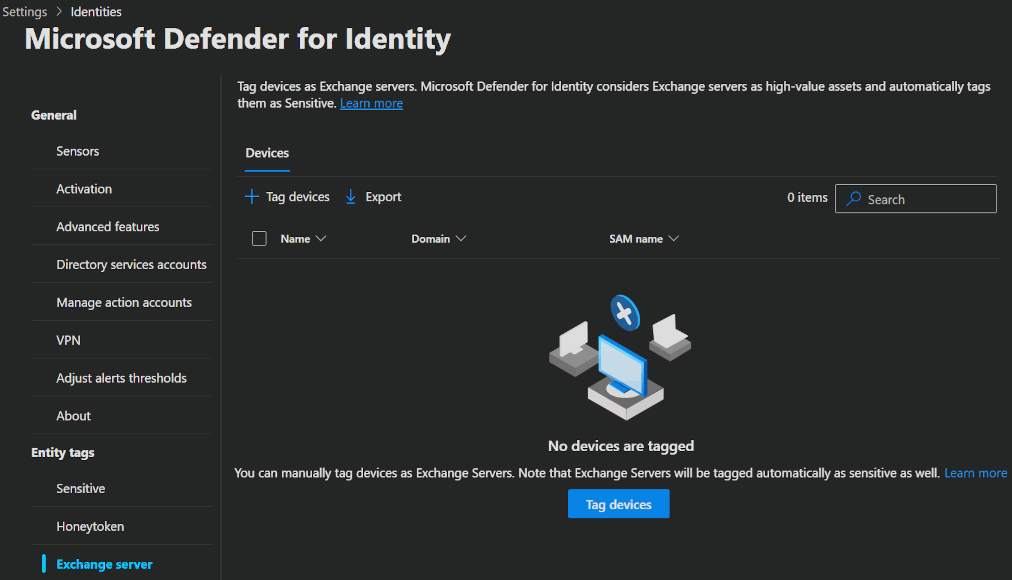
Task: Open Sensors in the General menu
Action: coord(78,151)
